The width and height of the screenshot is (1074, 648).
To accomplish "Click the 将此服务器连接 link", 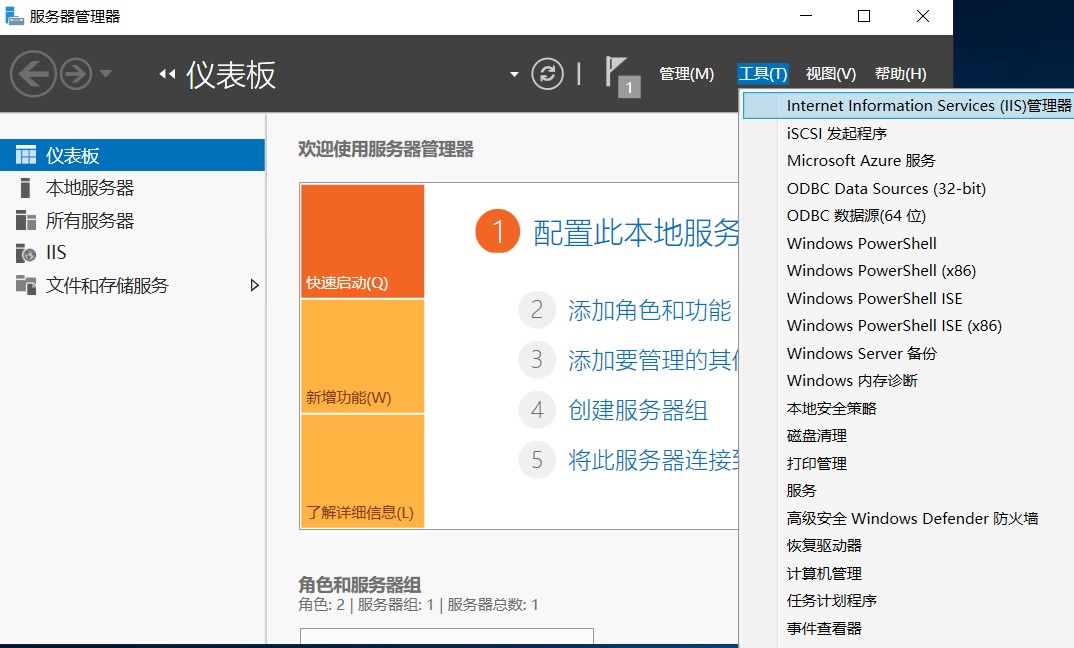I will coord(653,460).
